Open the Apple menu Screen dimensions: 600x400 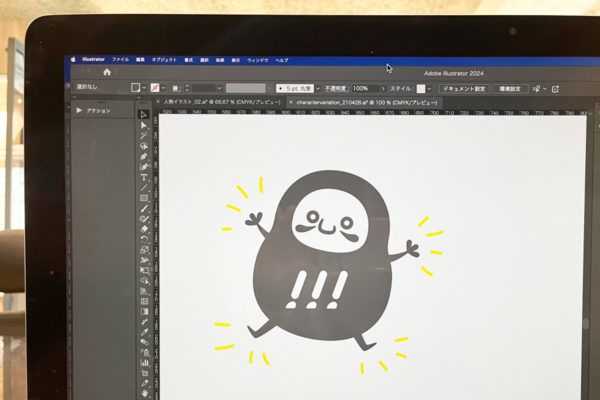pos(73,59)
